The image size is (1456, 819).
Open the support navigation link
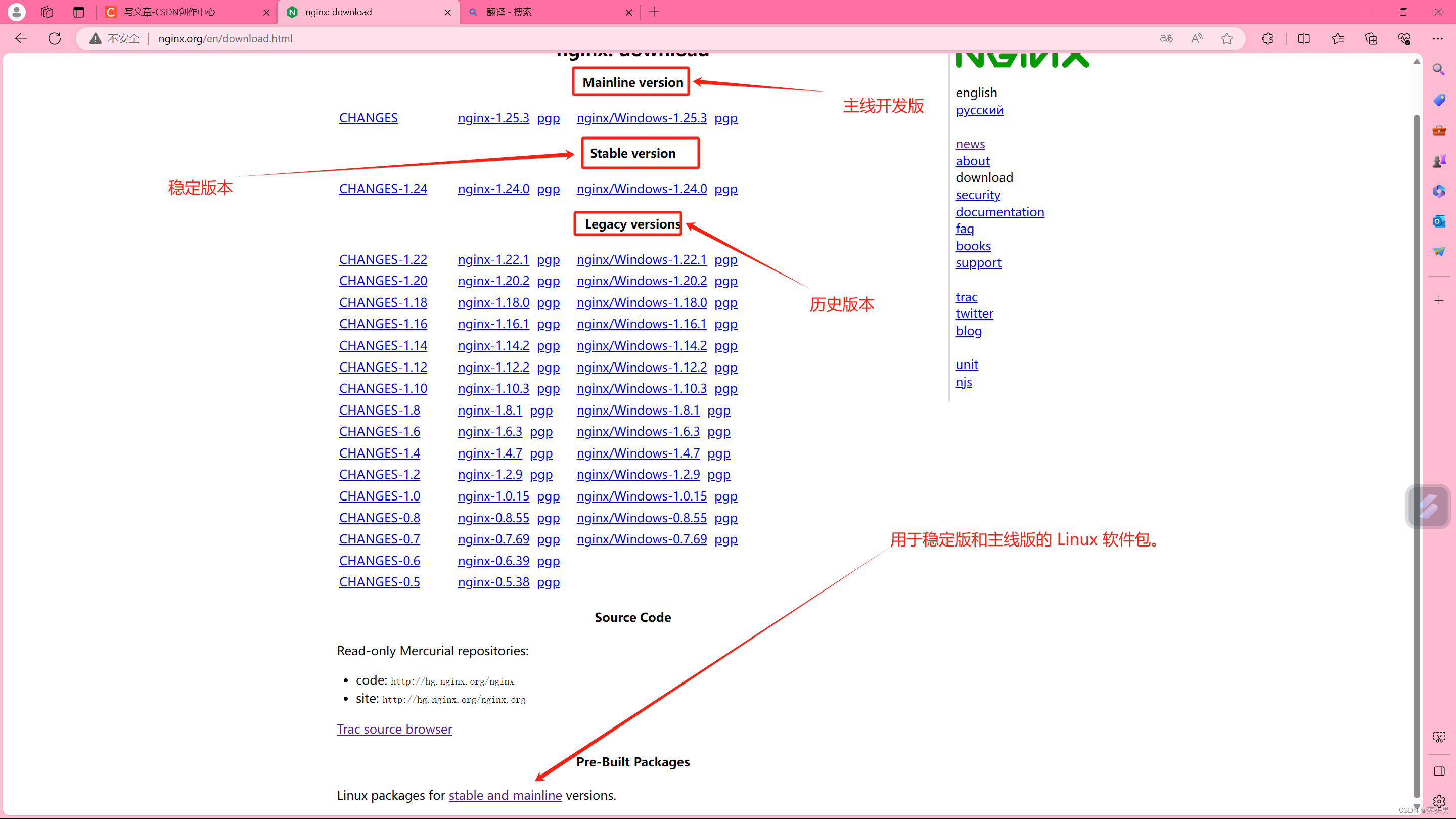(x=978, y=263)
